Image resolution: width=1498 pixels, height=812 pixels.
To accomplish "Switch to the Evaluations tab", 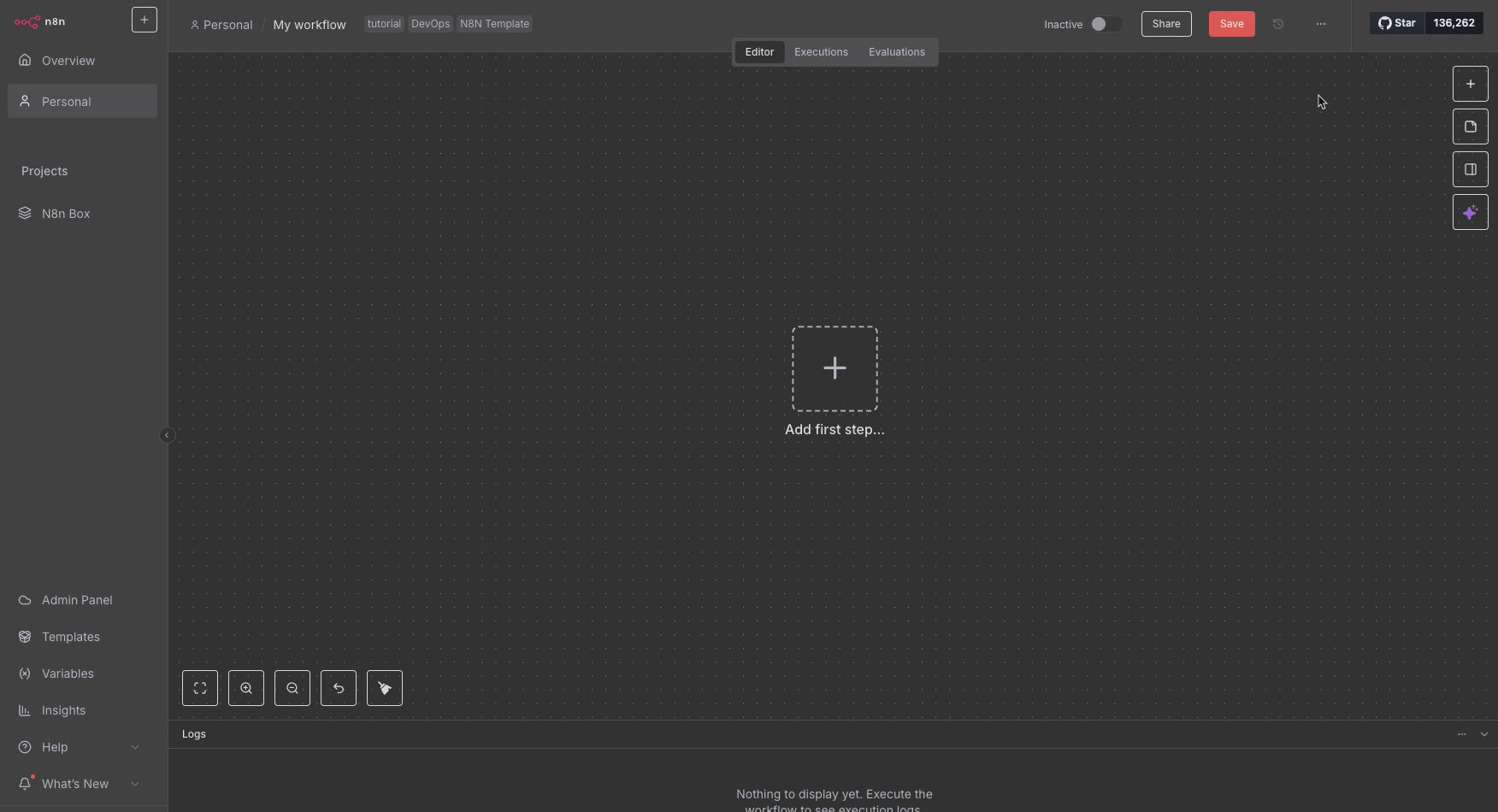I will pos(896,52).
